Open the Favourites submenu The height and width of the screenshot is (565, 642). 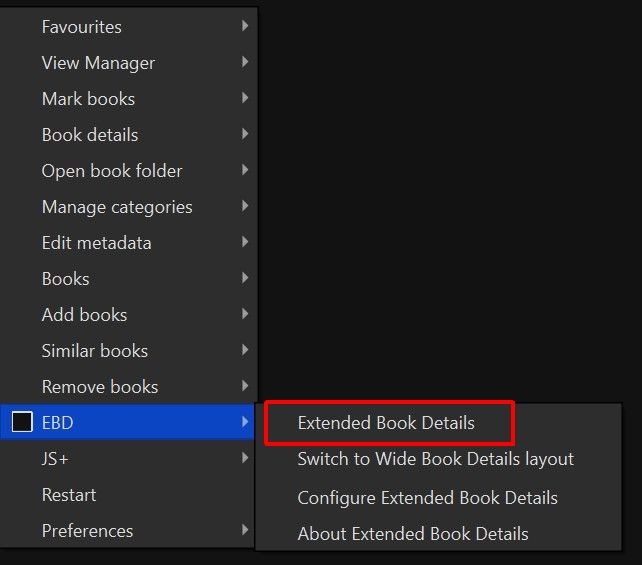click(x=82, y=27)
